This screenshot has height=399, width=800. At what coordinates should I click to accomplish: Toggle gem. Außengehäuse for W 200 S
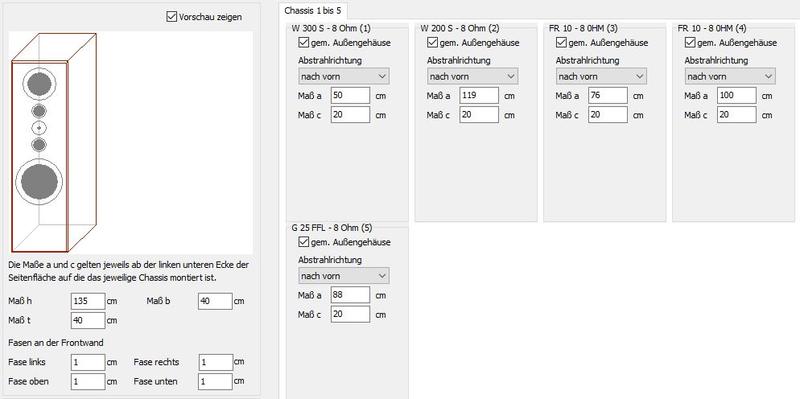coord(432,42)
